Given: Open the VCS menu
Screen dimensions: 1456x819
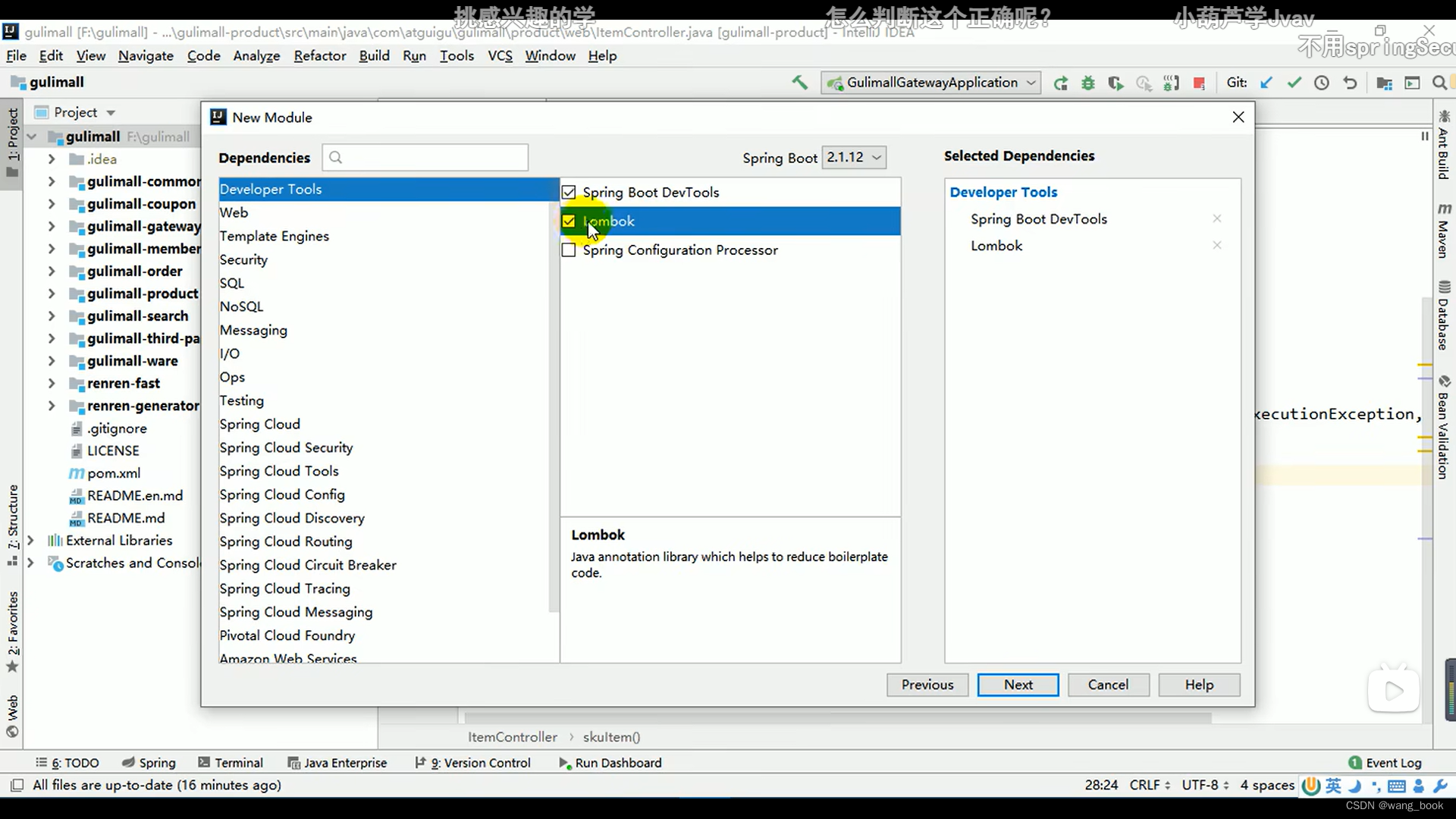Looking at the screenshot, I should tap(500, 56).
